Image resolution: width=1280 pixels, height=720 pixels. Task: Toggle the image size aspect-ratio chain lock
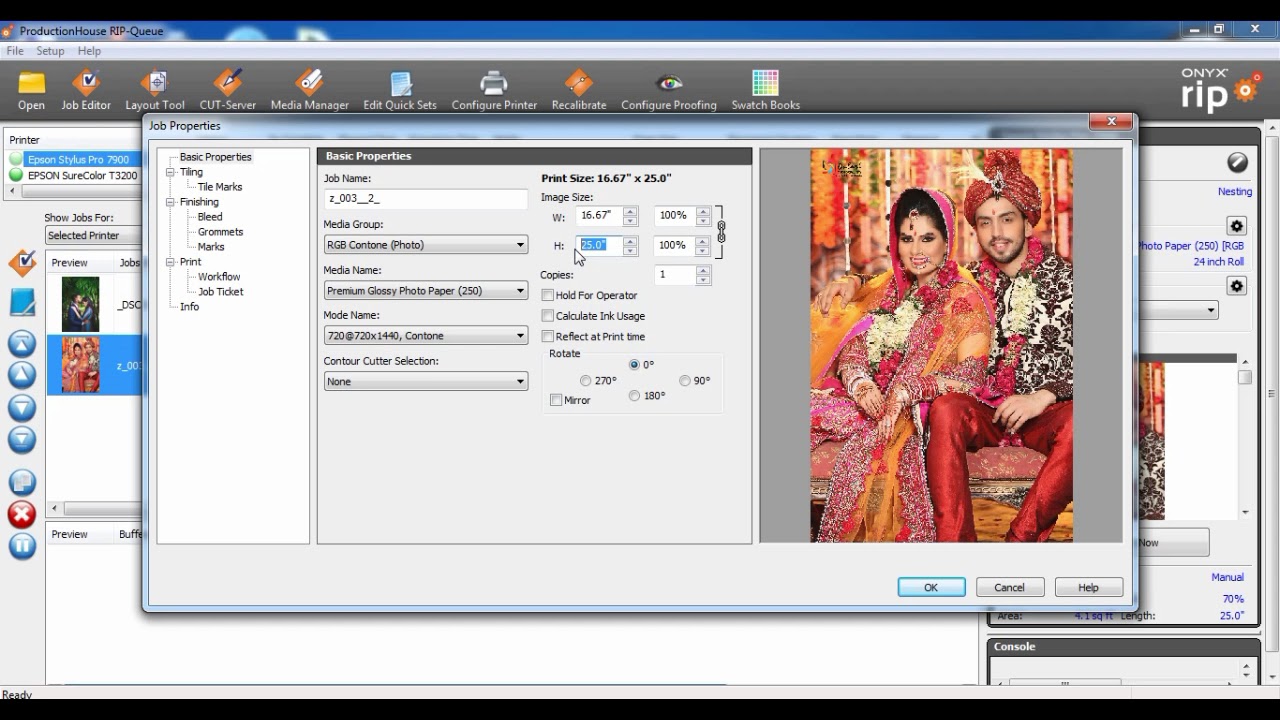pos(721,231)
